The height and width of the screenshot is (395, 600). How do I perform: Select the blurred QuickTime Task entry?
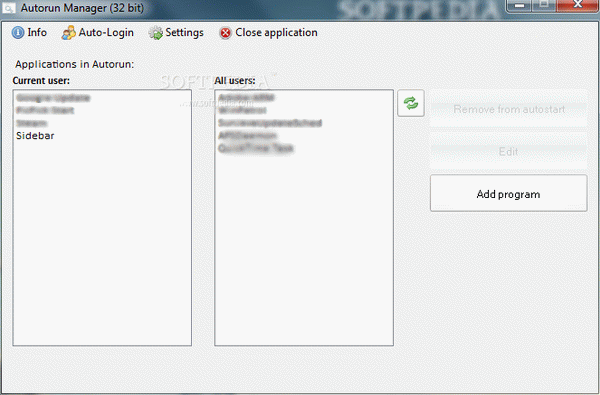[256, 148]
